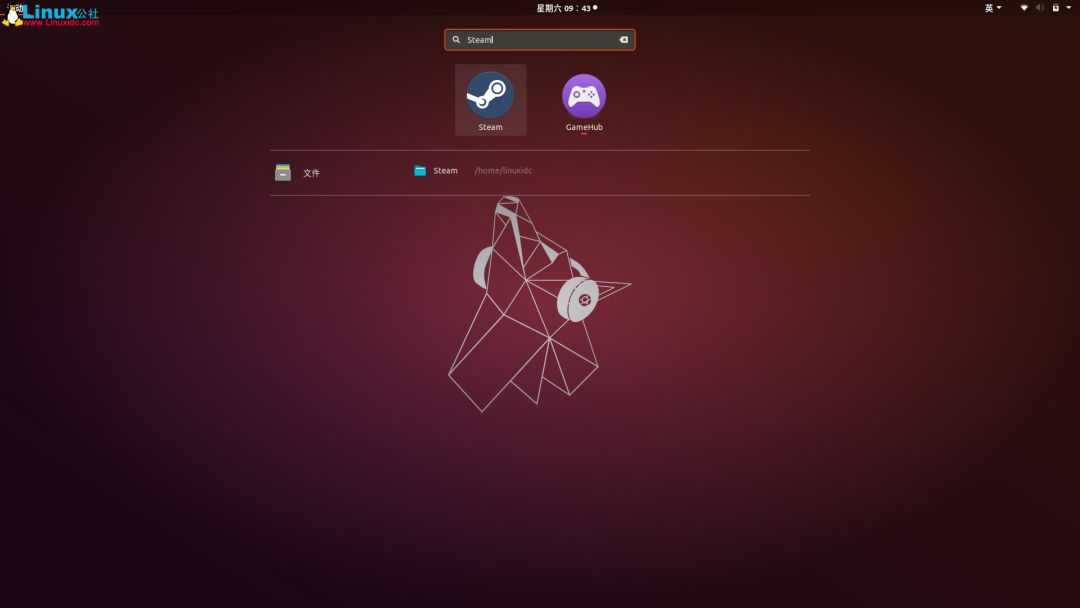The height and width of the screenshot is (608, 1080).
Task: Open the GameHub app icon
Action: [584, 101]
